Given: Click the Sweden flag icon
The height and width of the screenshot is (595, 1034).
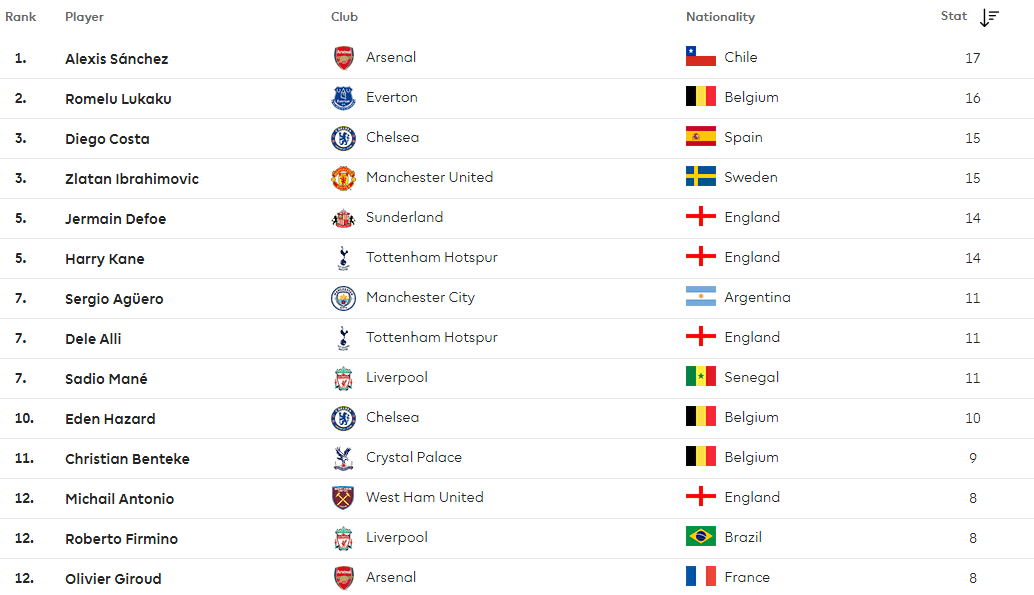Looking at the screenshot, I should point(700,177).
